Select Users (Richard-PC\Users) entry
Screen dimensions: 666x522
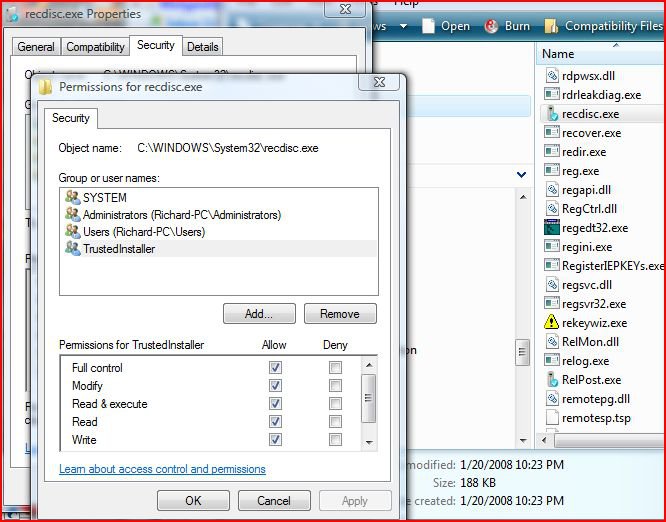[218, 231]
